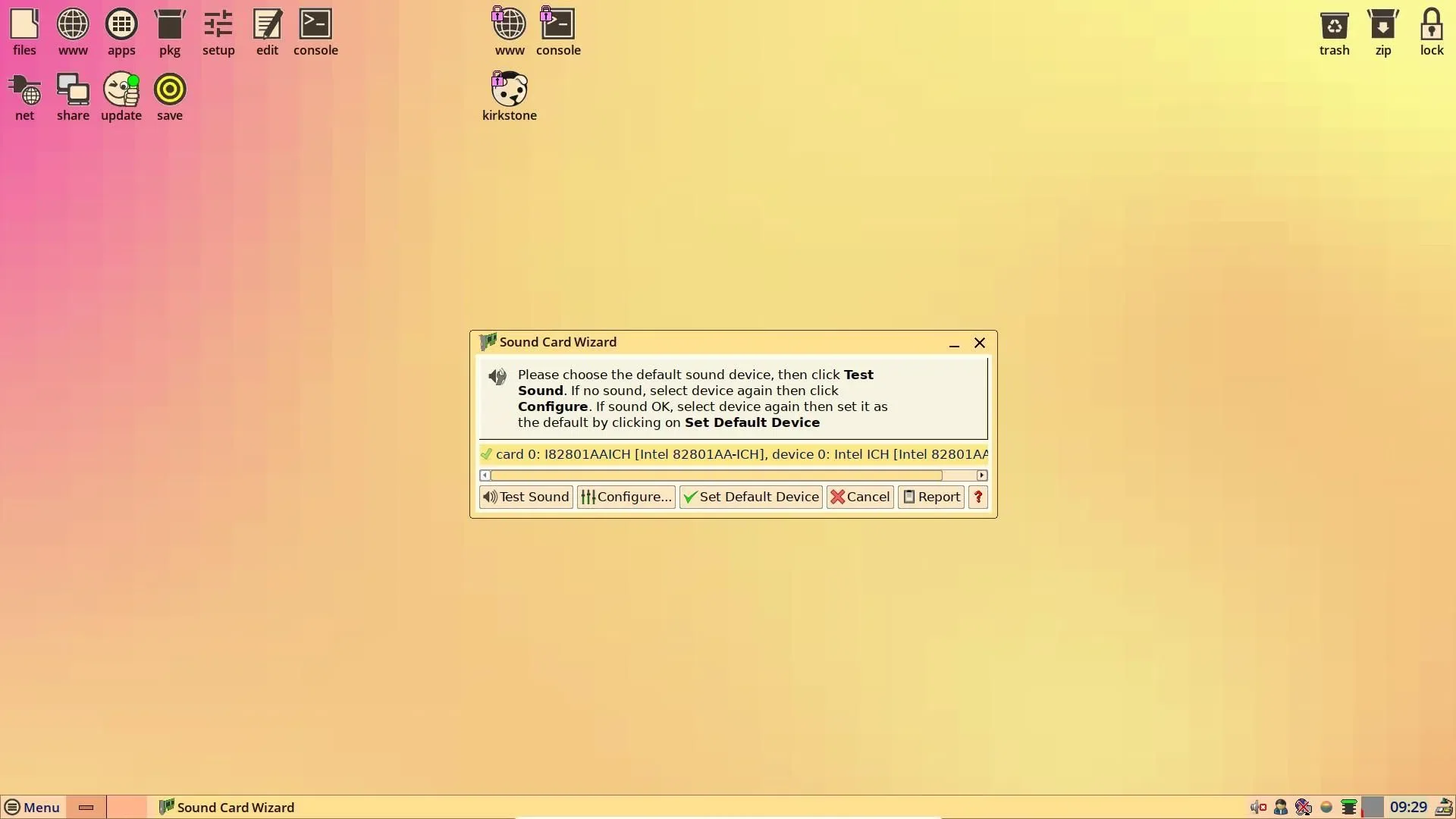1456x819 pixels.
Task: Open the Menu button in taskbar
Action: pos(33,807)
